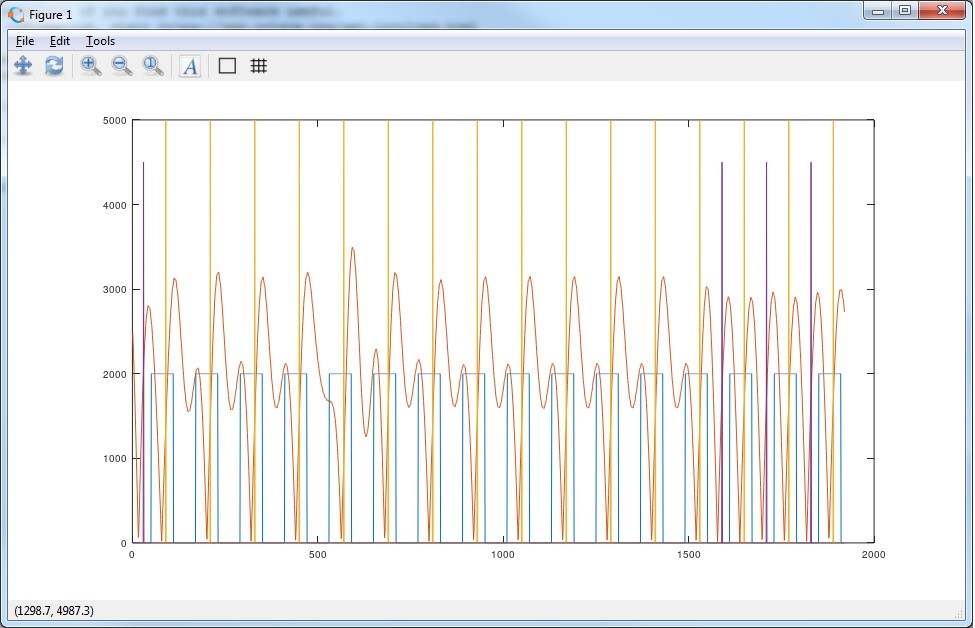Toggle the grid display icon
The image size is (975, 628).
point(258,66)
